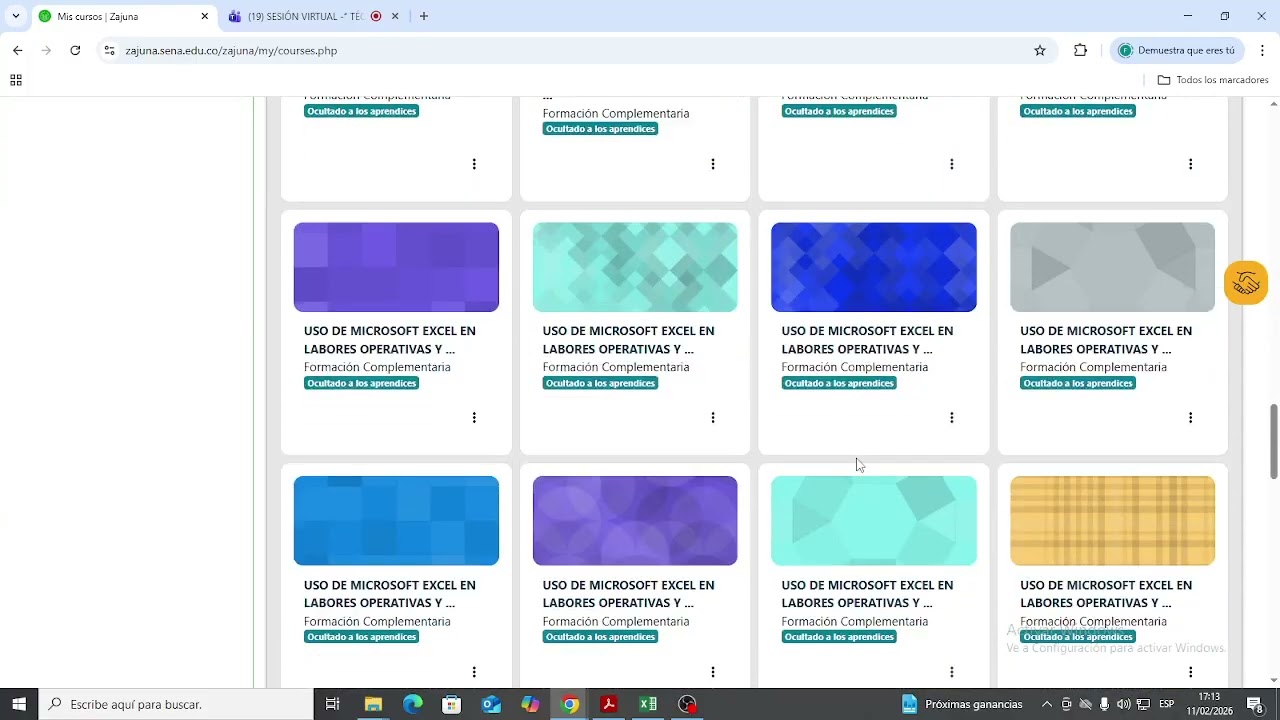
Task: Open options menu for teal hexagon course card
Action: pyautogui.click(x=952, y=672)
